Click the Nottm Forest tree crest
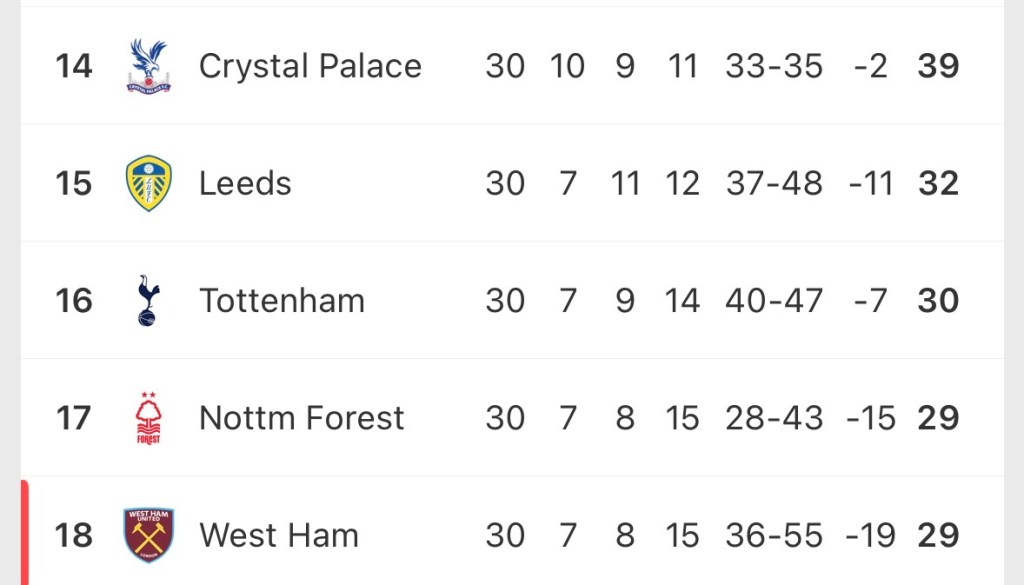Viewport: 1024px width, 585px height. pos(149,418)
